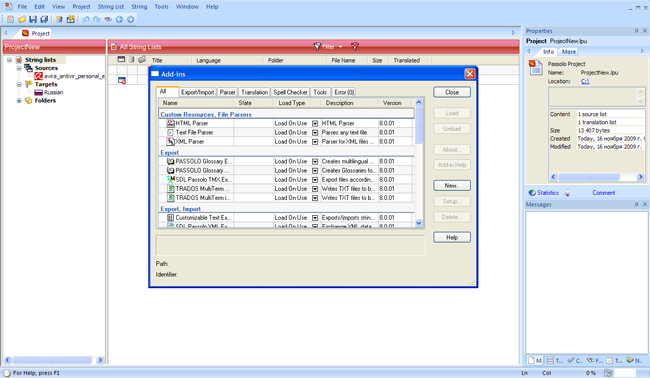Click the Filter funnel icon in All String Lists
650x378 pixels.
click(x=317, y=46)
